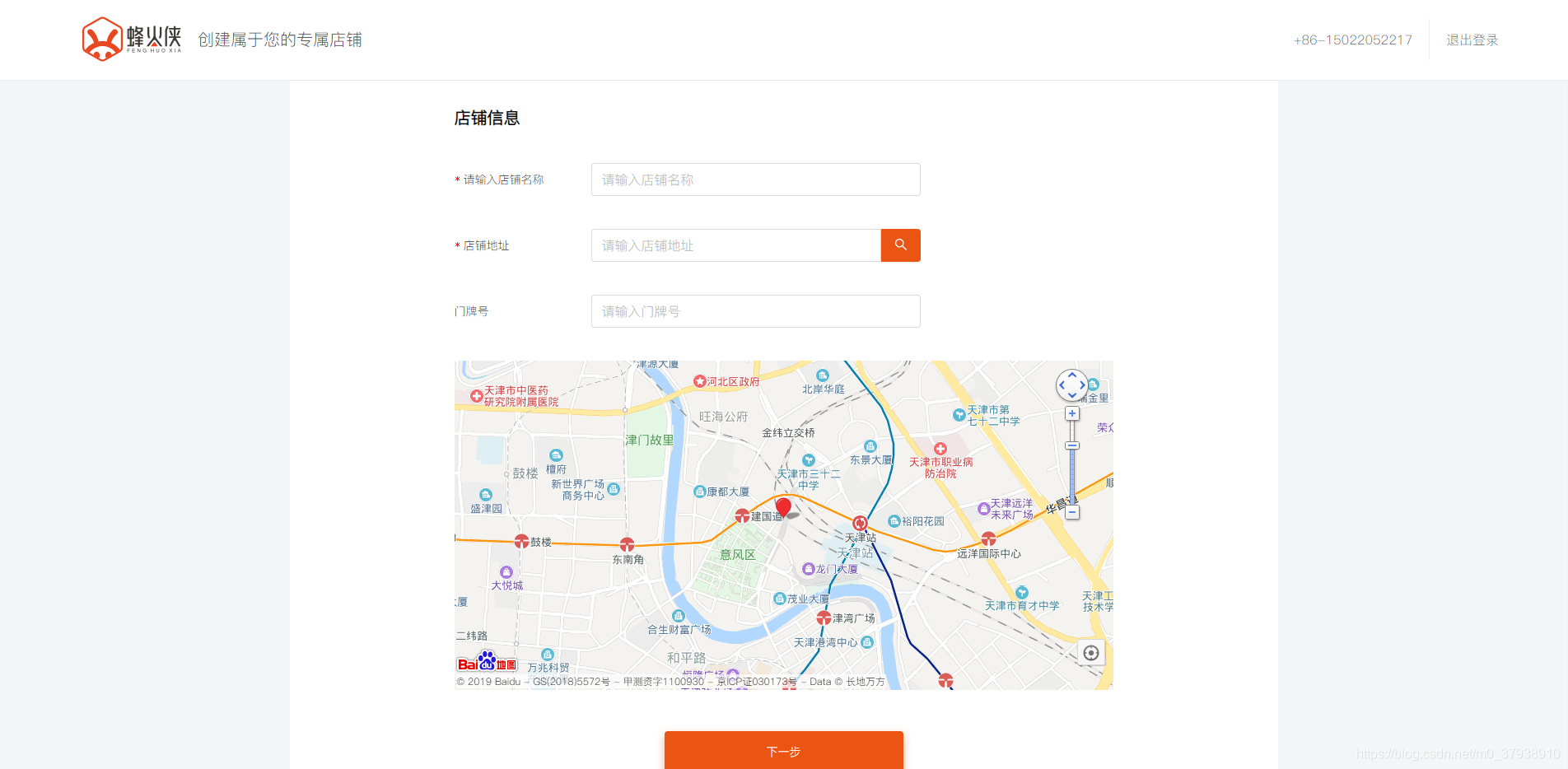Click the 东南角 metro station icon on the map
The image size is (1568, 769).
click(628, 543)
